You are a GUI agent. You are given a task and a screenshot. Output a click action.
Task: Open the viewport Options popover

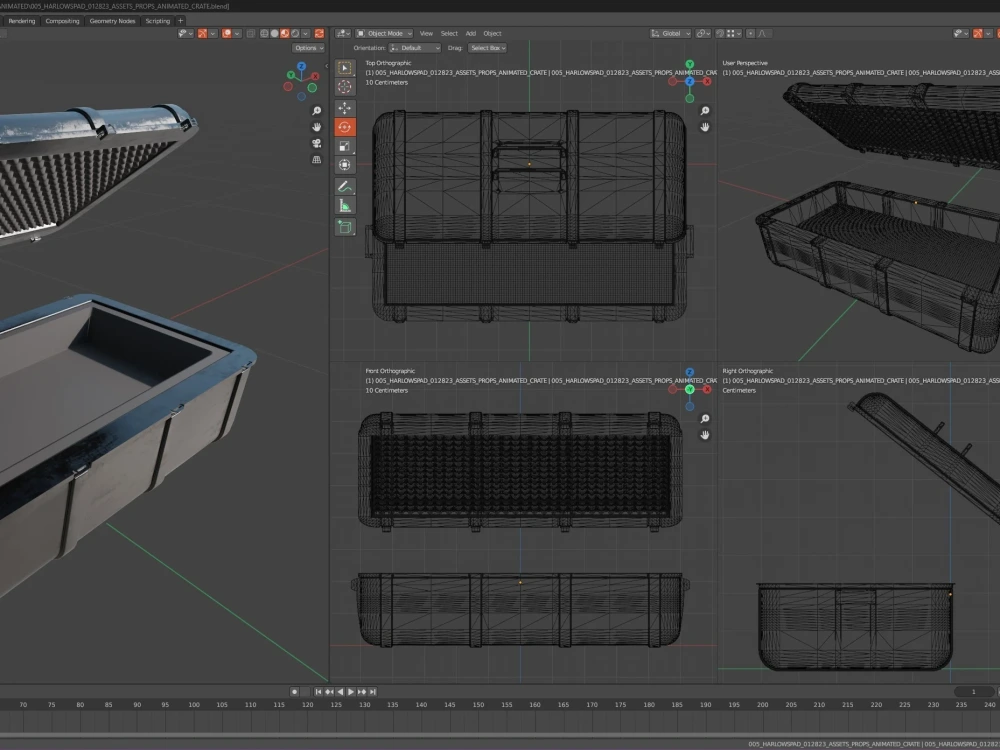308,47
